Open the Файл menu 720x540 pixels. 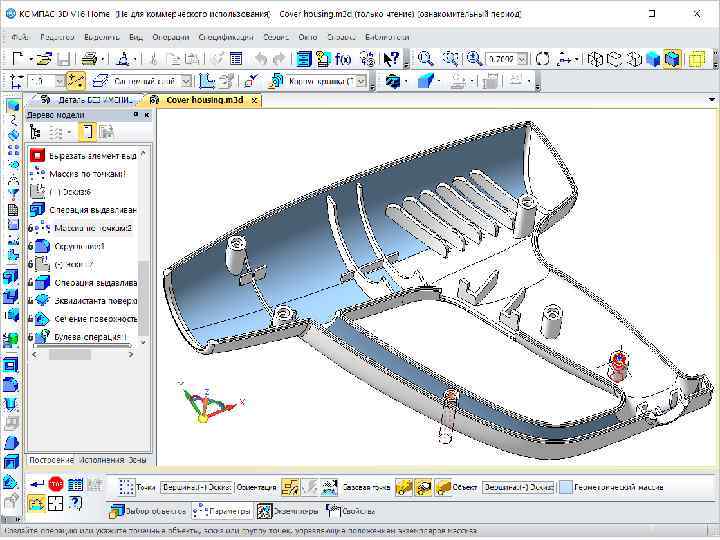tap(19, 37)
